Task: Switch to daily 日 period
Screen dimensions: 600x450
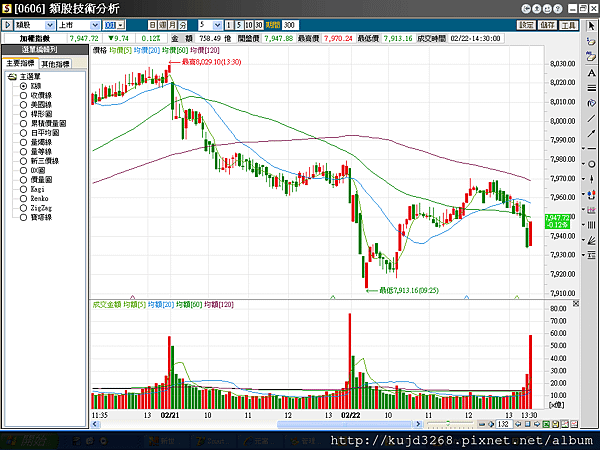Action: point(152,25)
